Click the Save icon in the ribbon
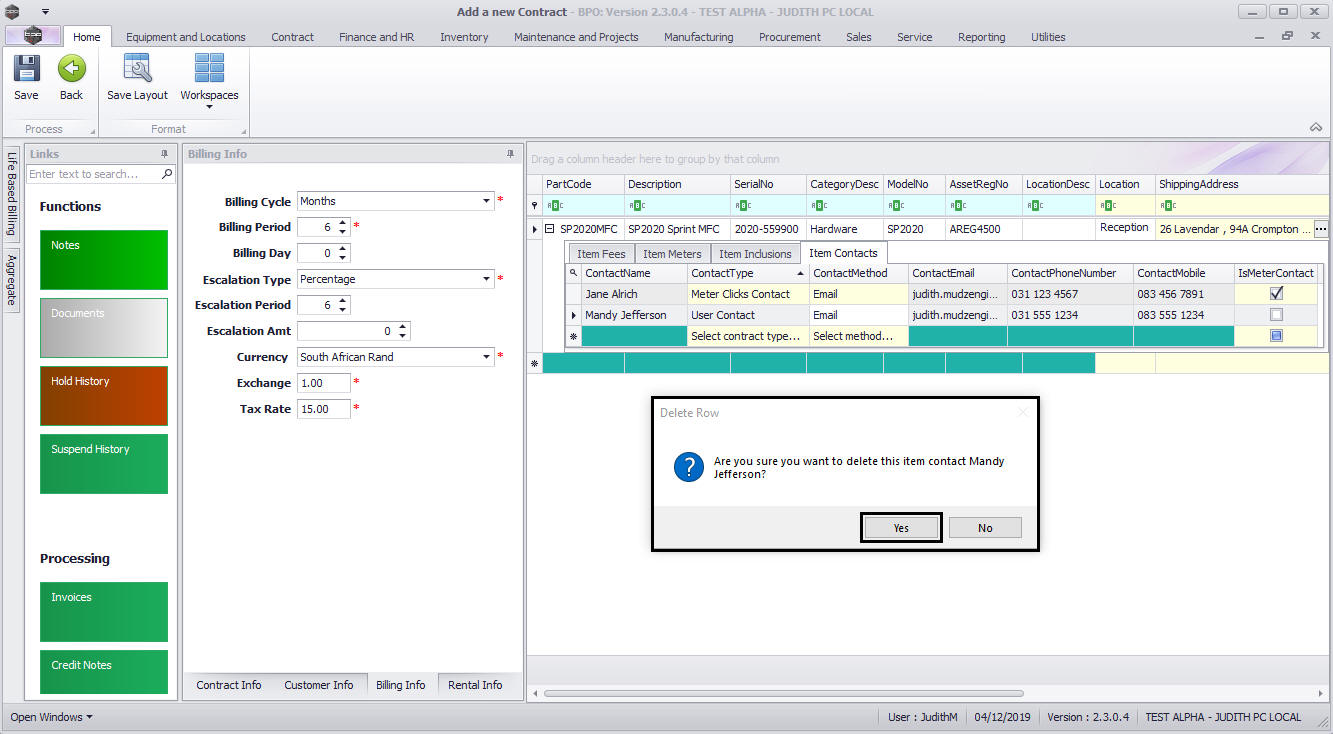1333x734 pixels. pos(26,69)
